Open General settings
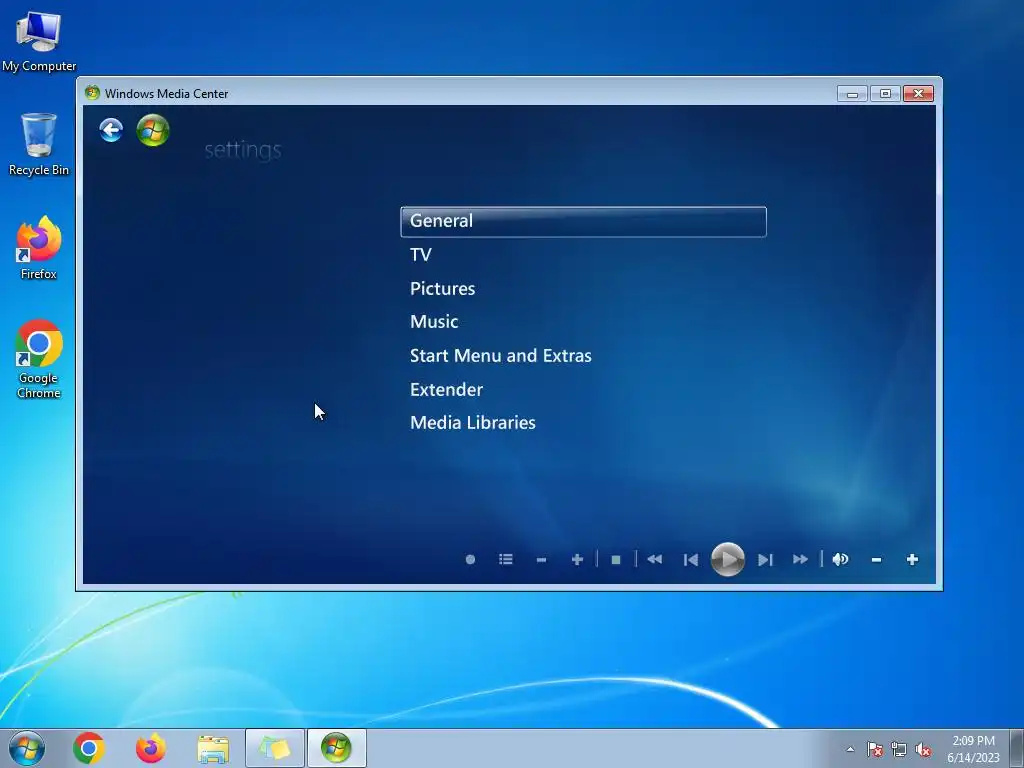Image resolution: width=1024 pixels, height=768 pixels. (583, 221)
